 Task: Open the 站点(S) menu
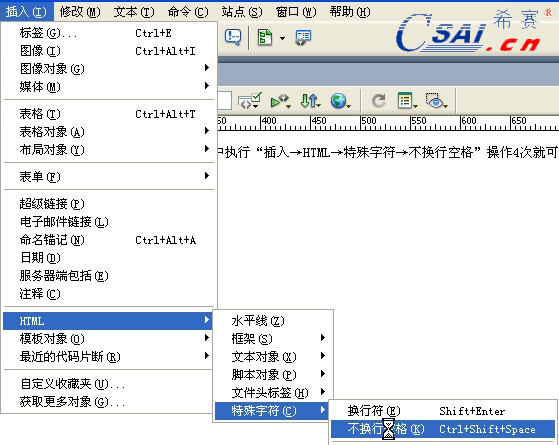click(x=242, y=12)
